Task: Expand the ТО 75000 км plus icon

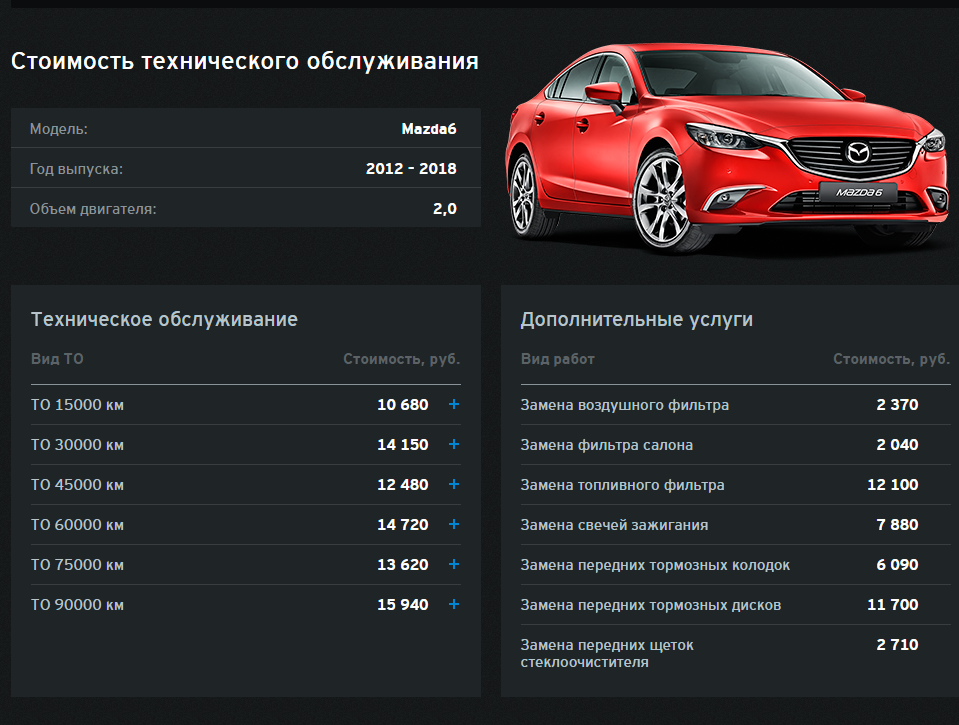Action: (454, 564)
